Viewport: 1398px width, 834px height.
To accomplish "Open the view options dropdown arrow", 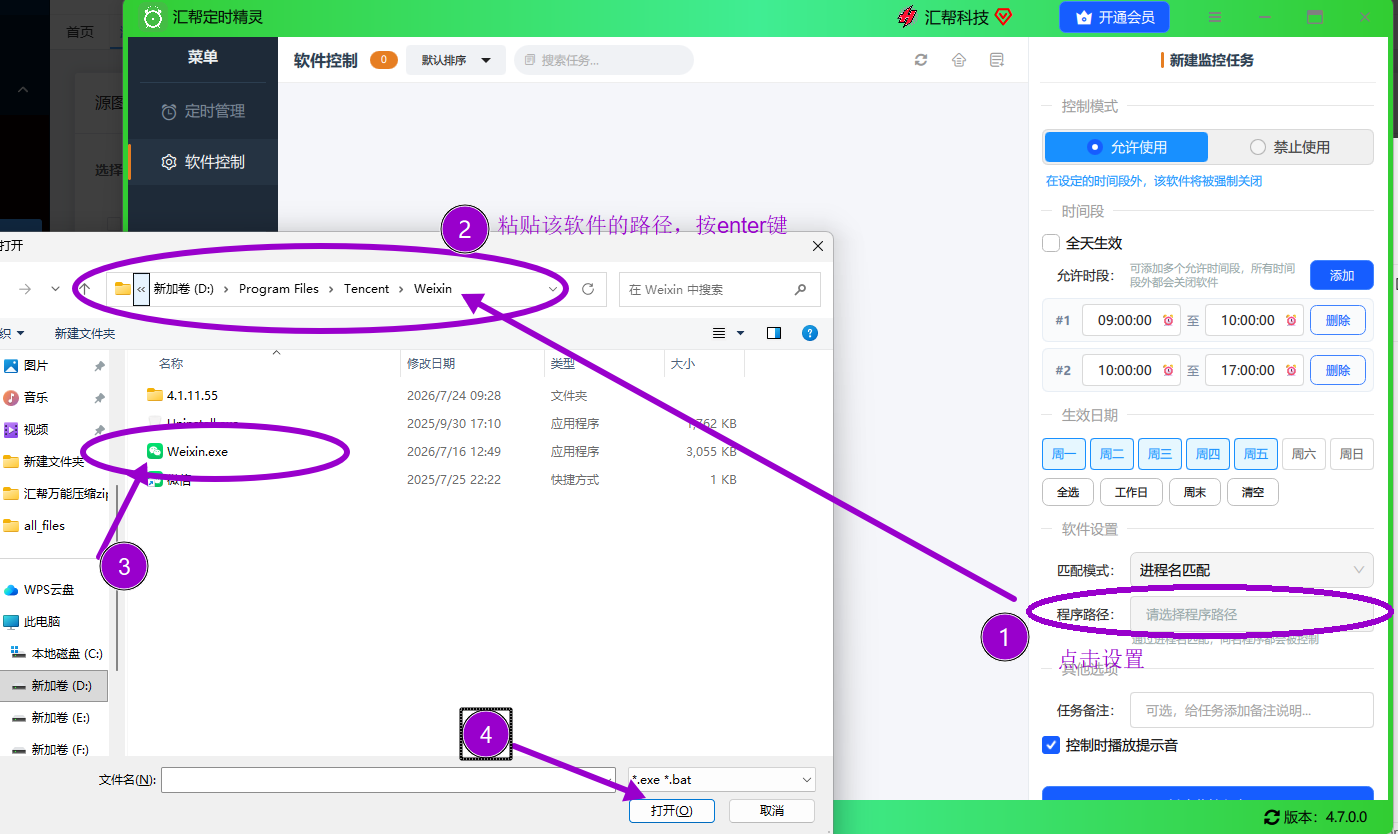I will pyautogui.click(x=741, y=333).
